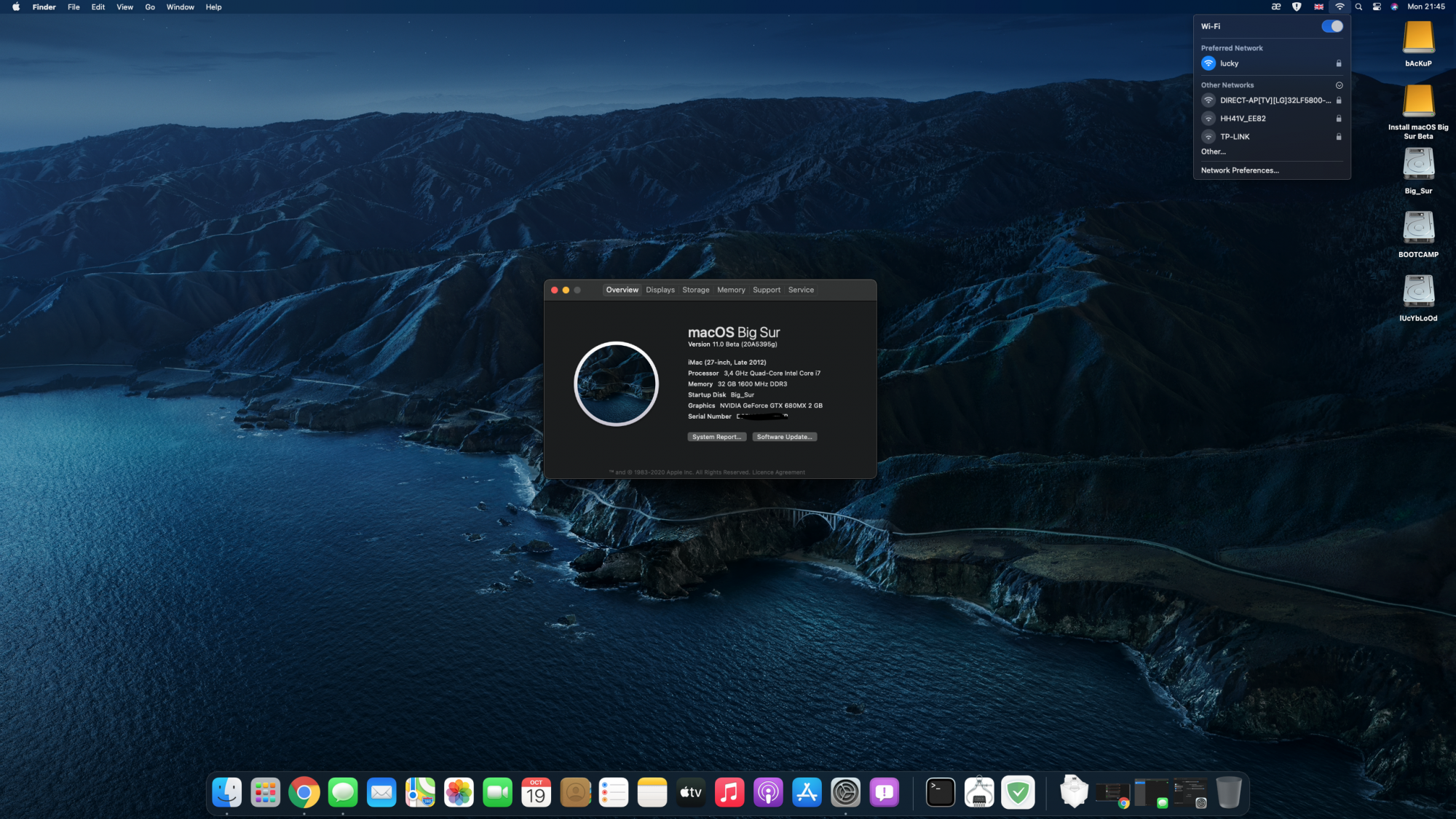
Task: Join the HH41V_EE82 Wi-Fi network
Action: [x=1272, y=119]
